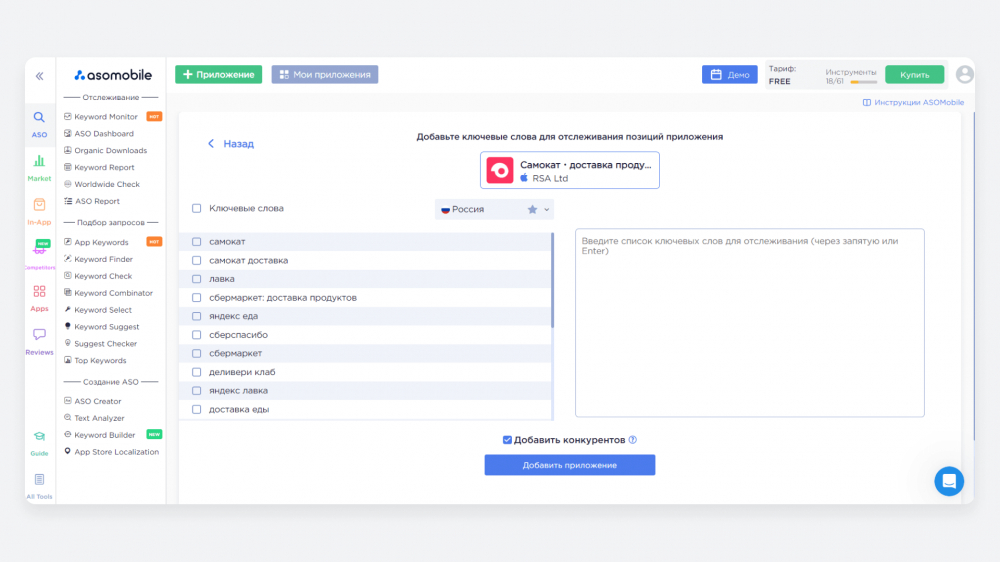Click the ASO Dashboard menu icon

[68, 133]
